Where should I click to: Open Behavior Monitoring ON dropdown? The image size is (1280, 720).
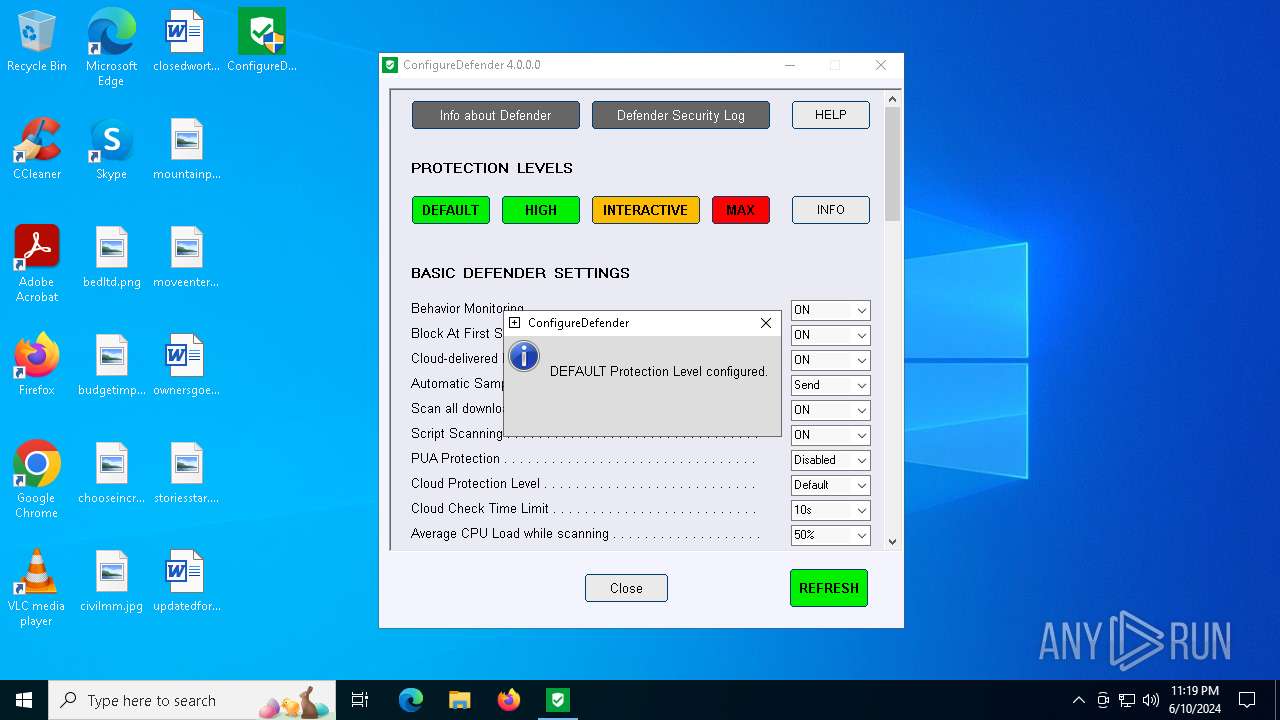pos(830,310)
